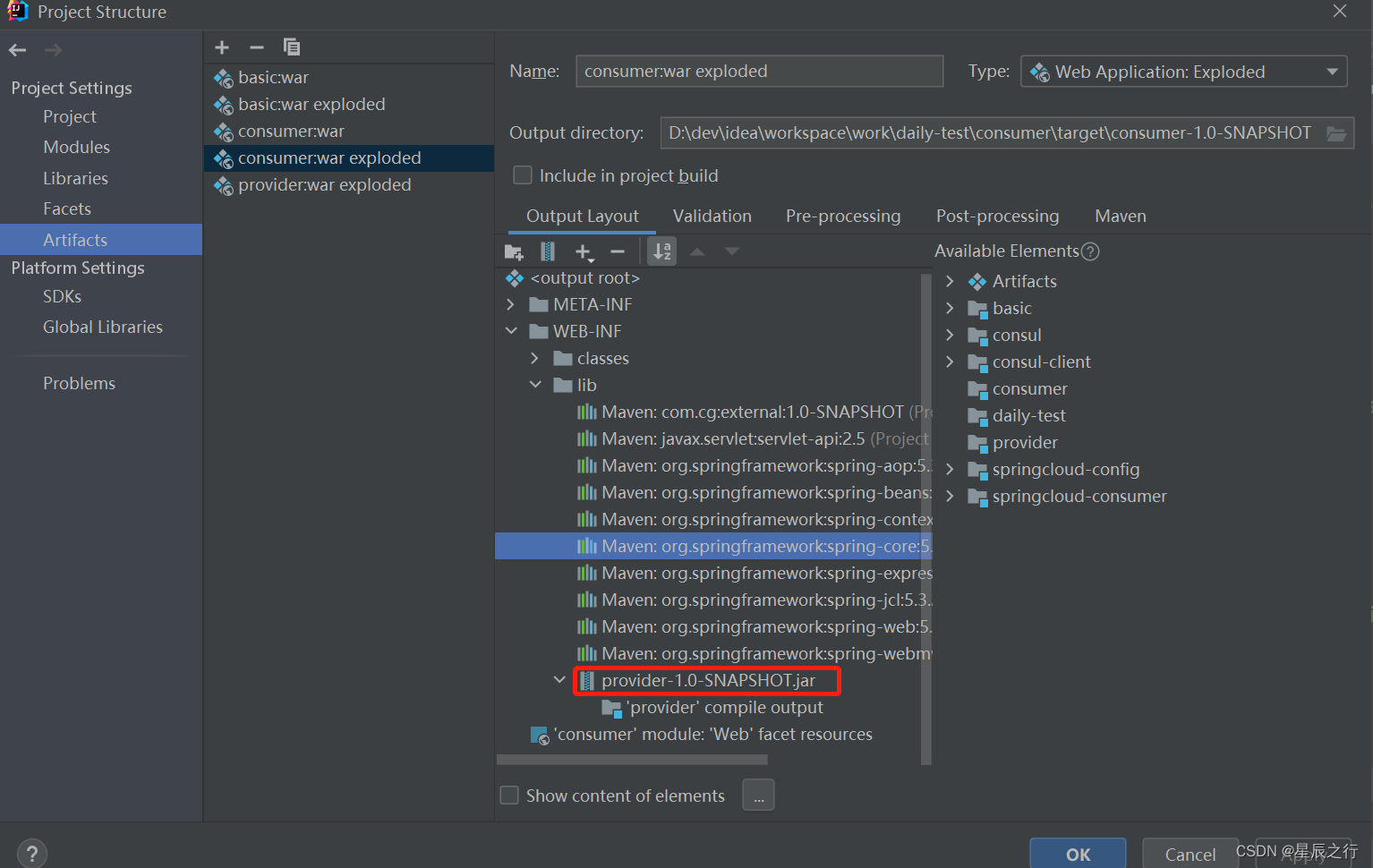1373x868 pixels.
Task: Switch to Validation tab
Action: tap(712, 217)
